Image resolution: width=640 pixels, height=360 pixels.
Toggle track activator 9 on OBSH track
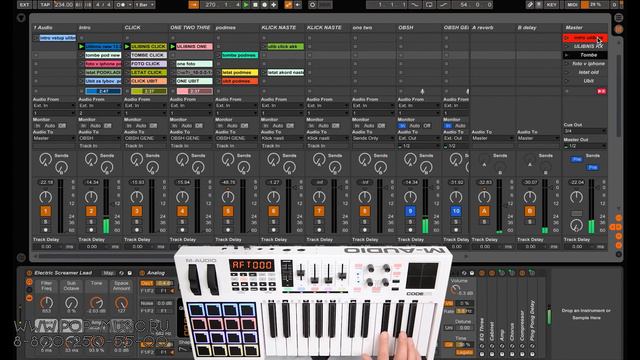[x=410, y=211]
